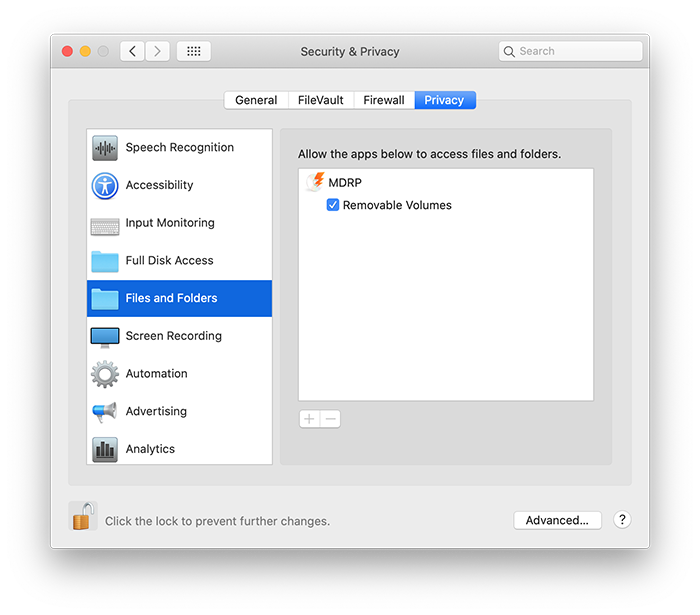Select the Advertising category label
This screenshot has height=615, width=700.
[156, 411]
